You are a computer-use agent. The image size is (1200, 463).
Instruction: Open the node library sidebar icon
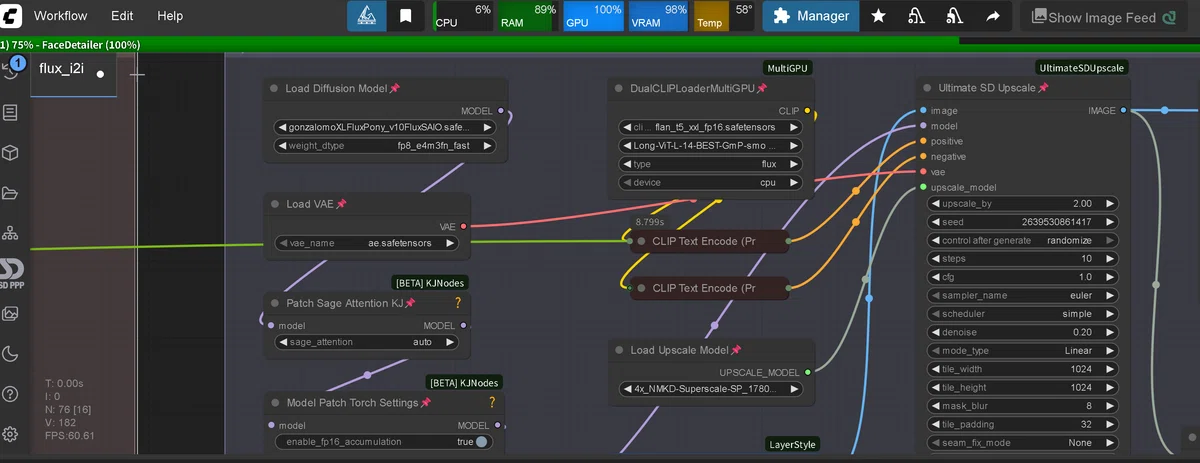click(11, 112)
